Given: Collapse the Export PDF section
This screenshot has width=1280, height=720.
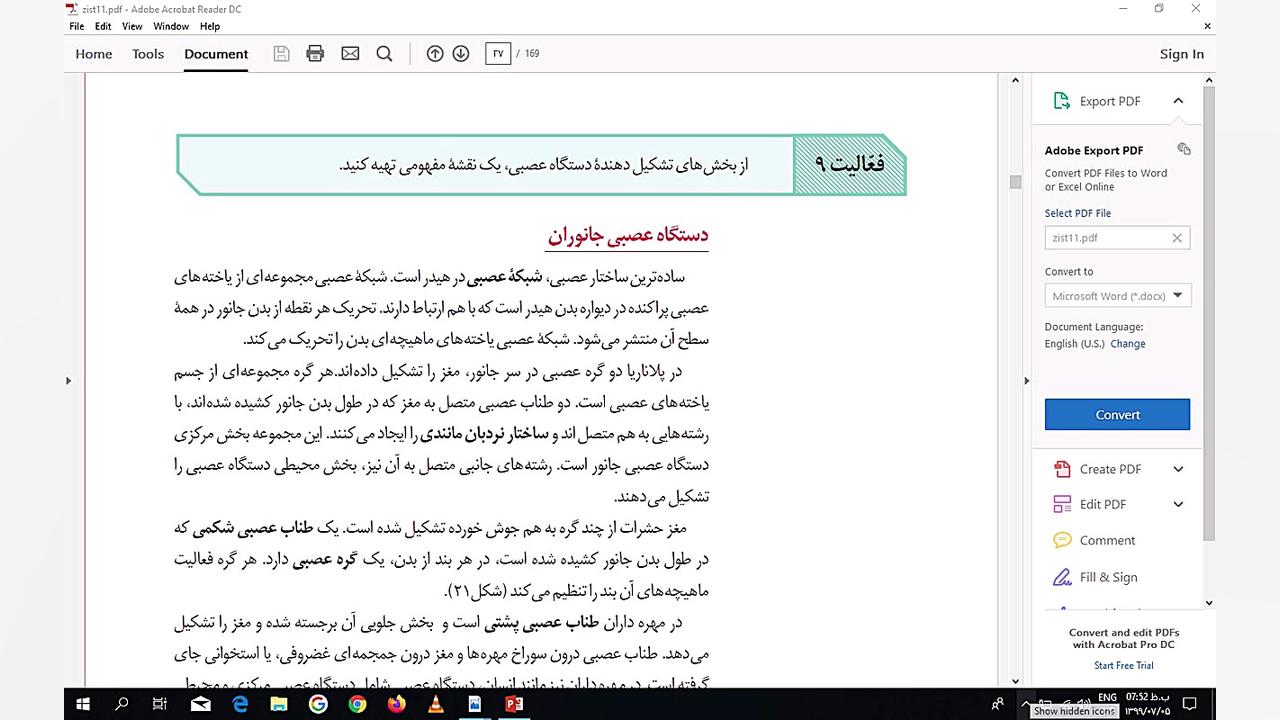Looking at the screenshot, I should tap(1178, 101).
